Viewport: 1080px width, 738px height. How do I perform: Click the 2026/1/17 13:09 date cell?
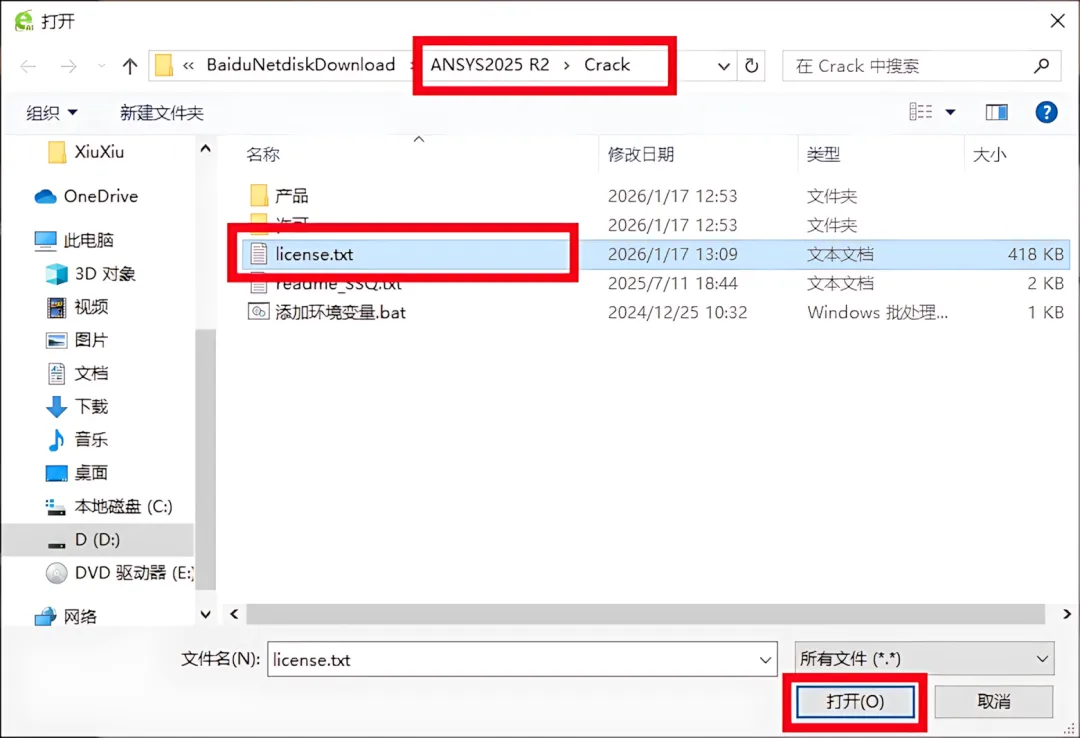pyautogui.click(x=672, y=254)
